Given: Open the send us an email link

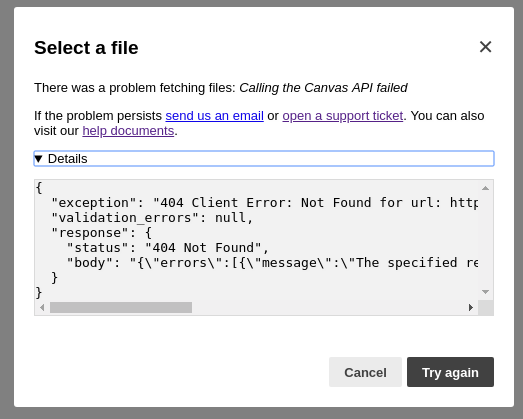Looking at the screenshot, I should pos(214,116).
